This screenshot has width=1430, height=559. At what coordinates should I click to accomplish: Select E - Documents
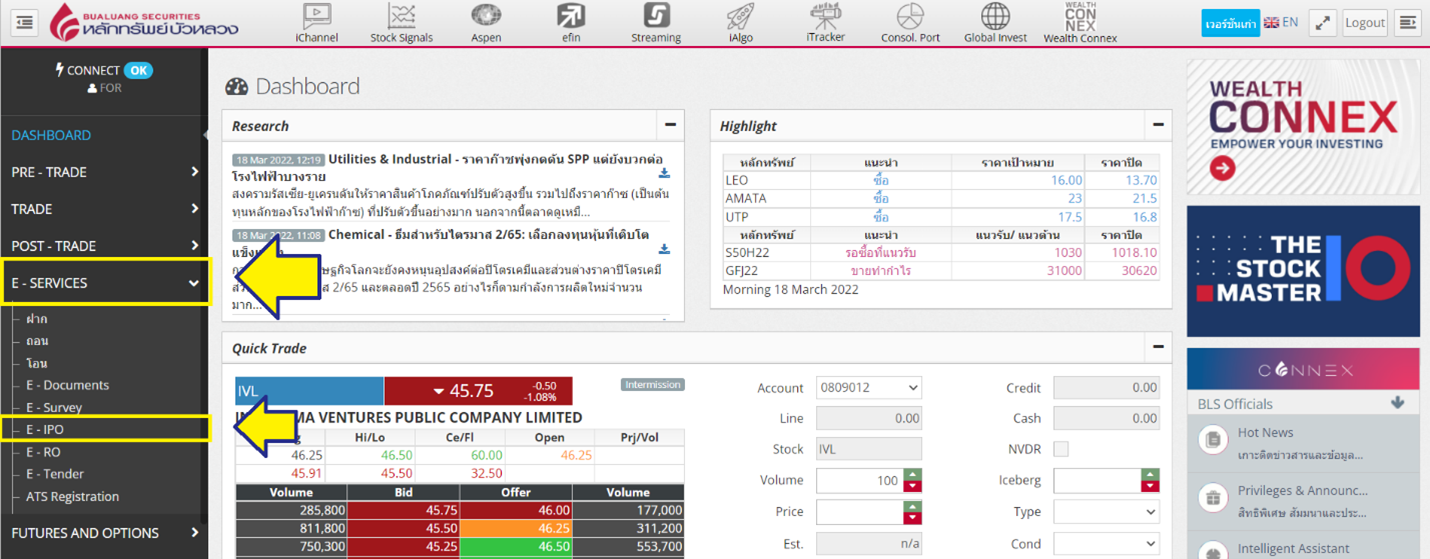pos(67,385)
